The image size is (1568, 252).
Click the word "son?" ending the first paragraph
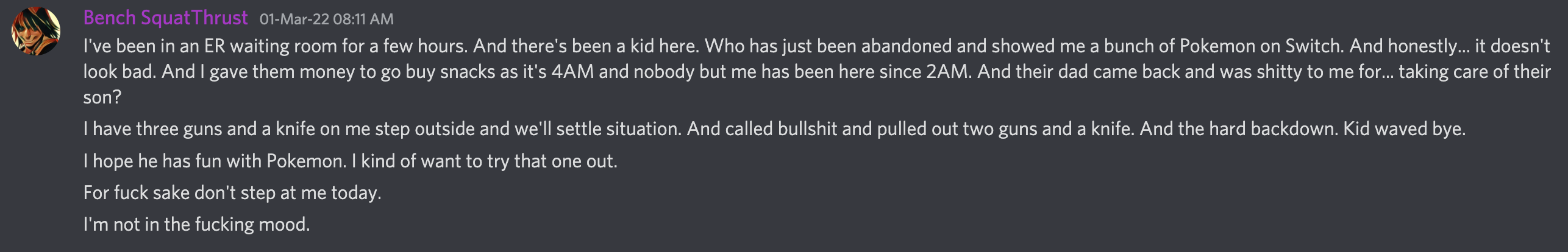click(x=102, y=97)
